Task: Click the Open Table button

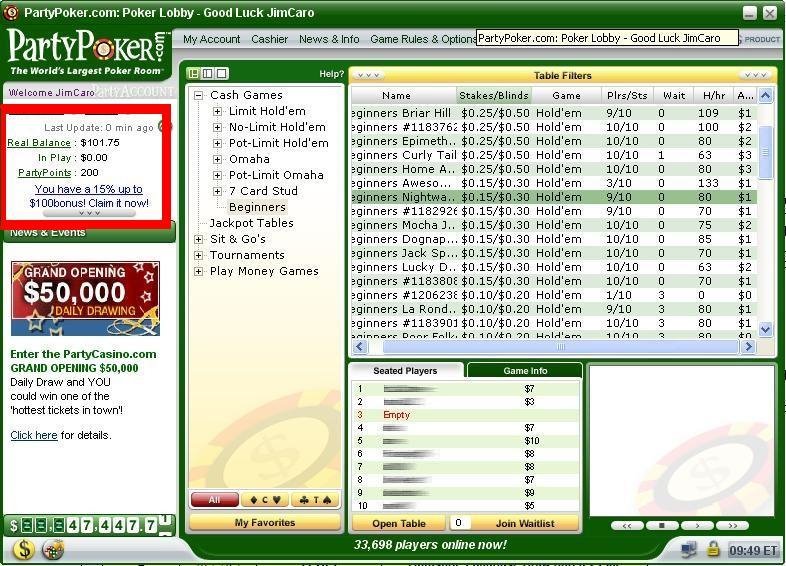Action: [399, 523]
